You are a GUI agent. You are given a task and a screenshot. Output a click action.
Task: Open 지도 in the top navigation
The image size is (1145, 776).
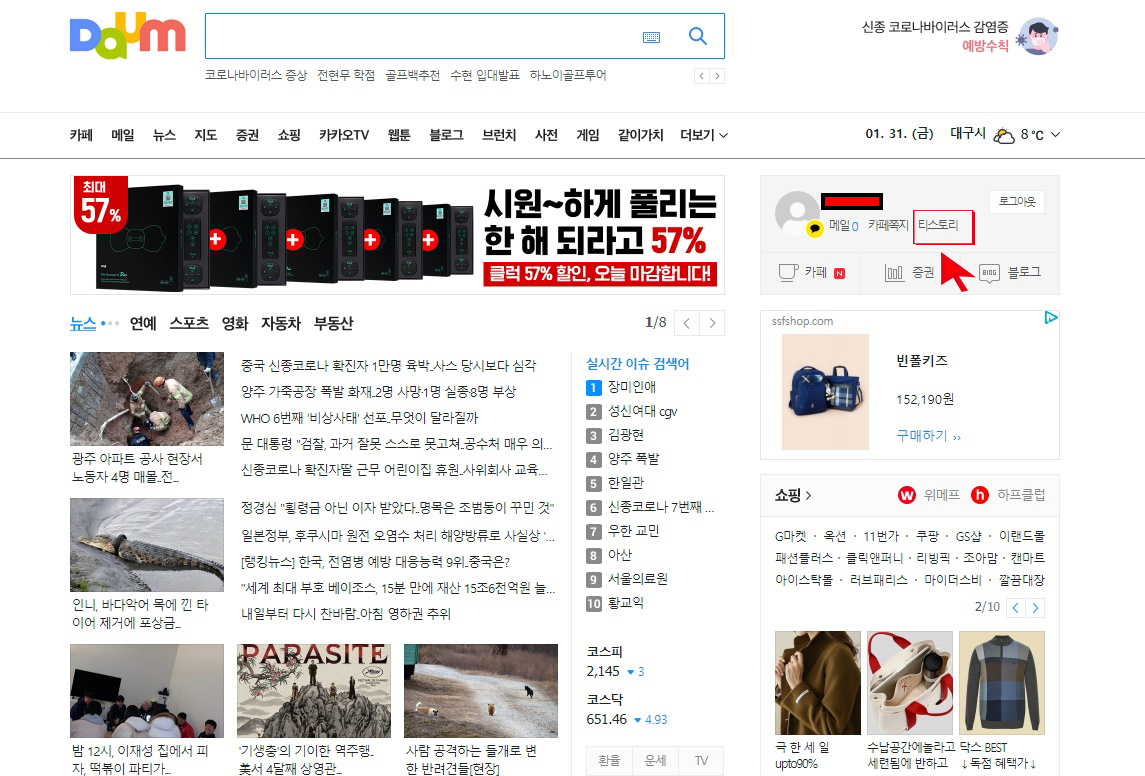[x=206, y=135]
